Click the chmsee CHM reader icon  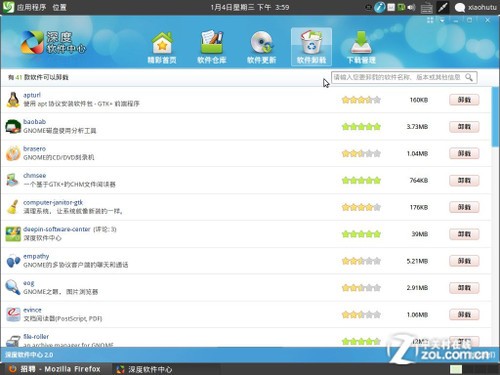point(13,180)
